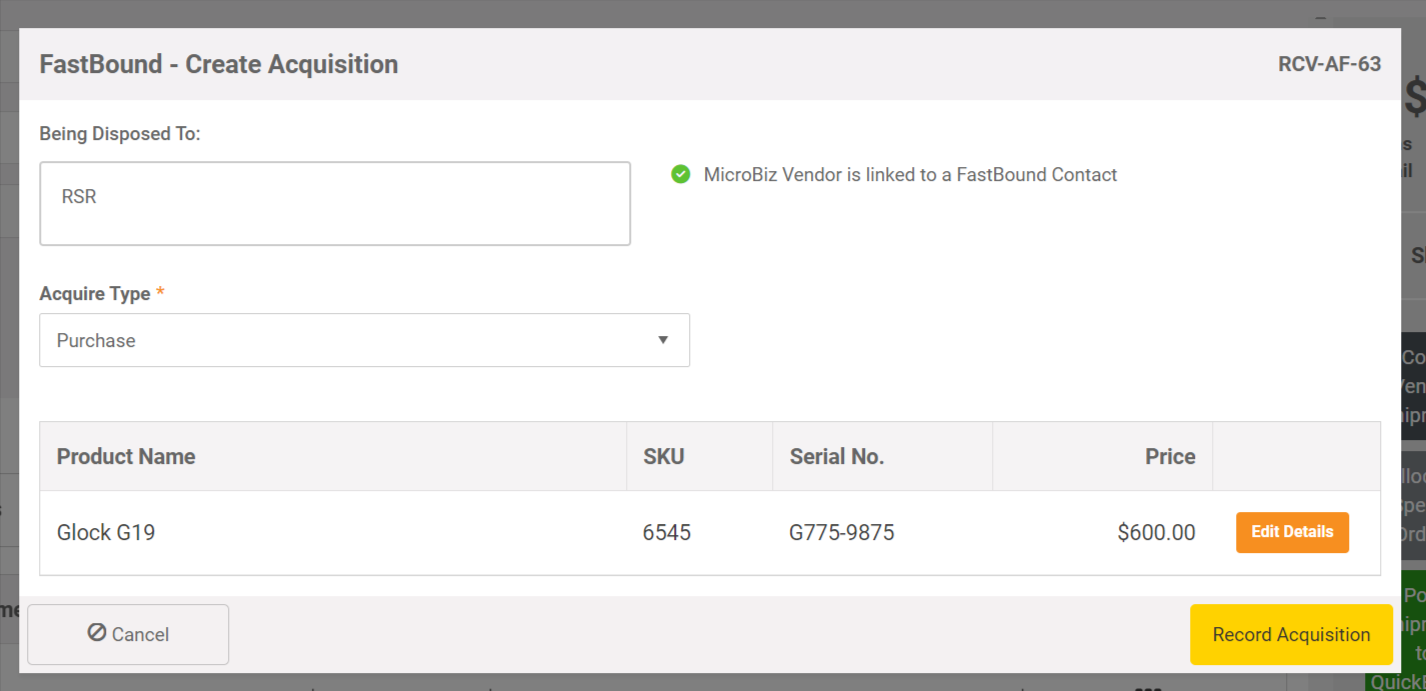Click the FastBound - Create Acquisition title
Image resolution: width=1426 pixels, height=691 pixels.
[219, 64]
